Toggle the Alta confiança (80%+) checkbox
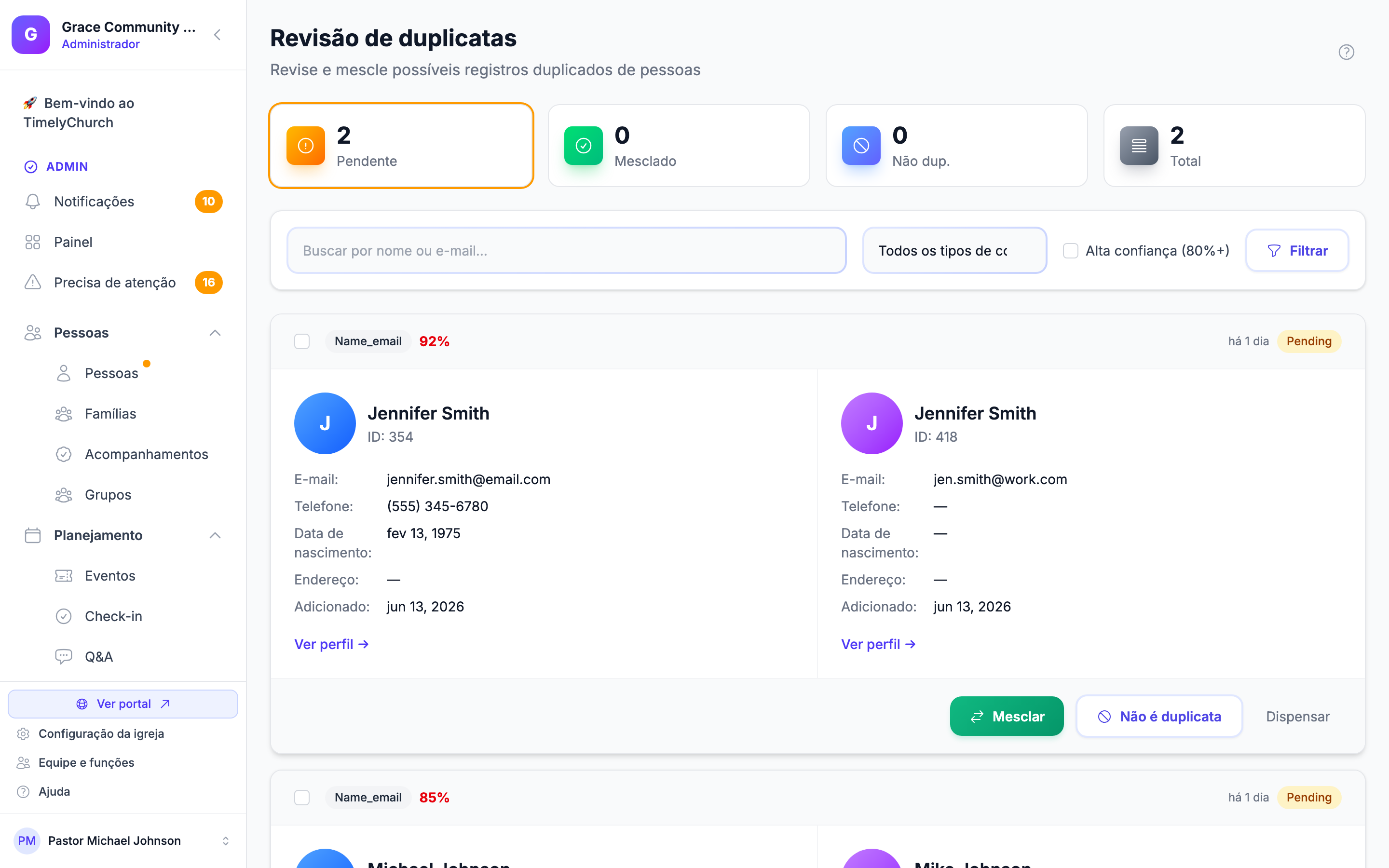 click(x=1071, y=251)
